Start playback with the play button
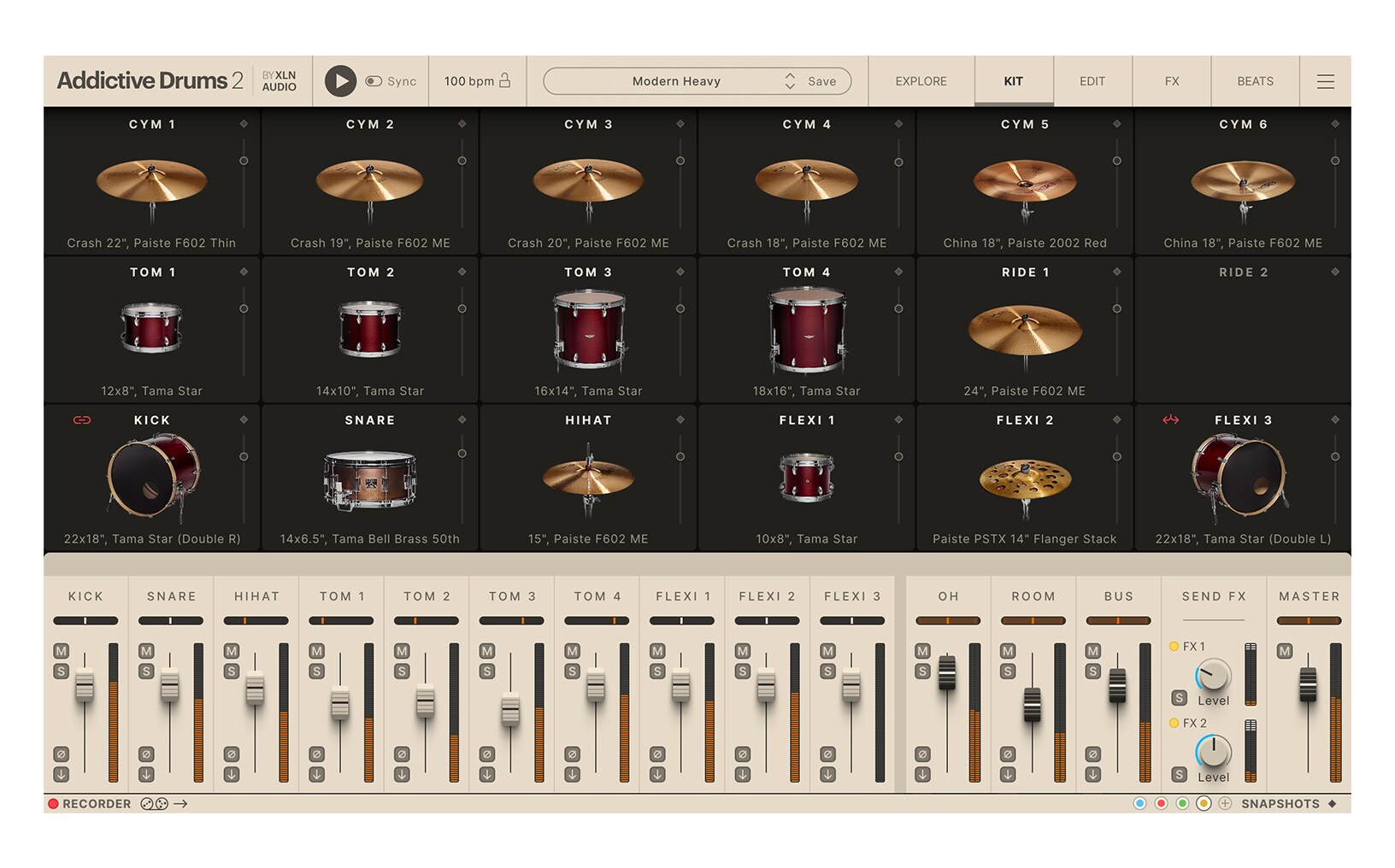Screen dimensions: 1395x868 pos(340,81)
